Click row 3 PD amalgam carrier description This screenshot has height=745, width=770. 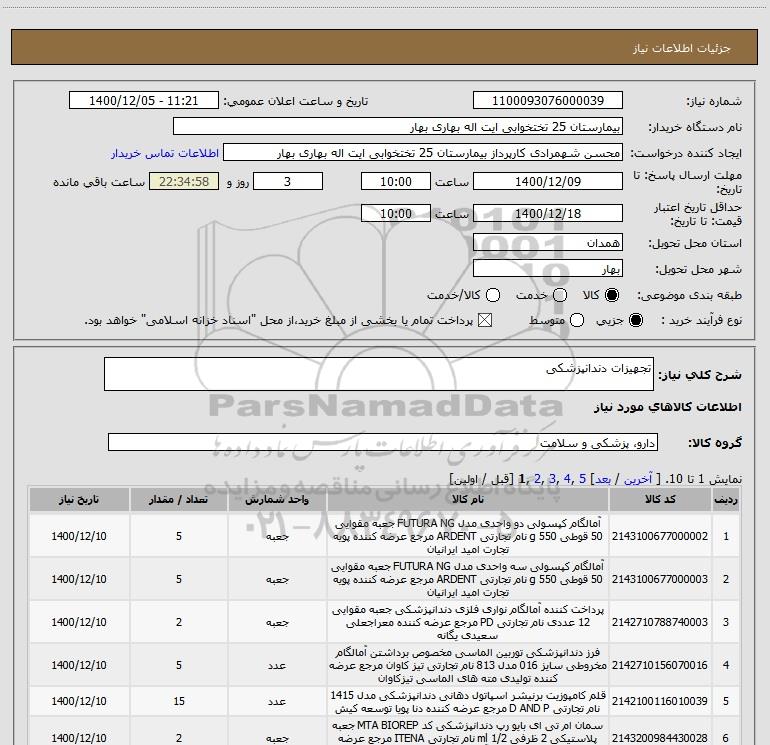(468, 622)
